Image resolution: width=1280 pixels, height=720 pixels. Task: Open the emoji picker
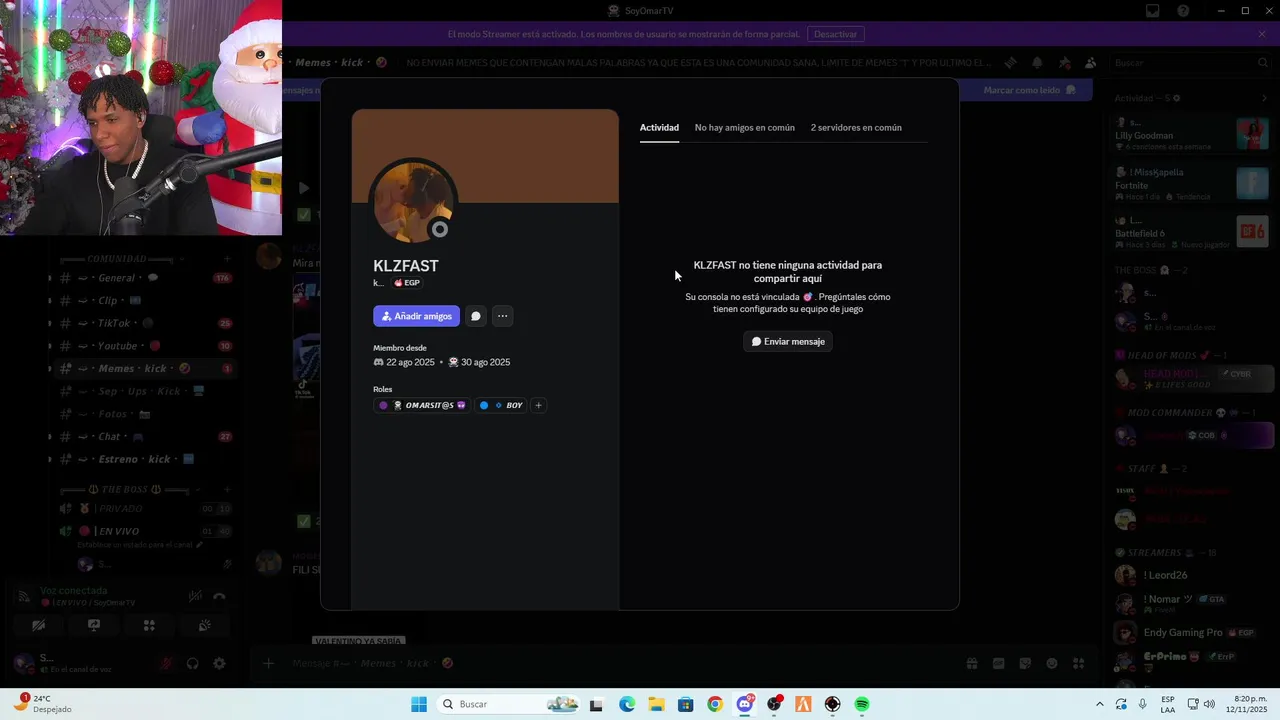pos(1051,663)
